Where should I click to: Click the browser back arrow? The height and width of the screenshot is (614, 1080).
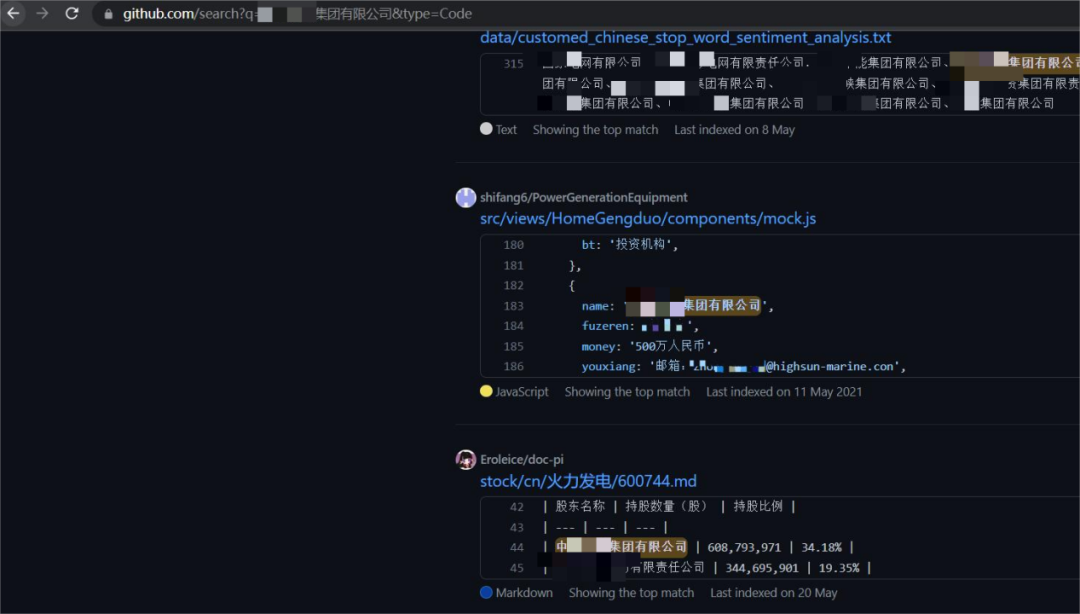point(13,13)
